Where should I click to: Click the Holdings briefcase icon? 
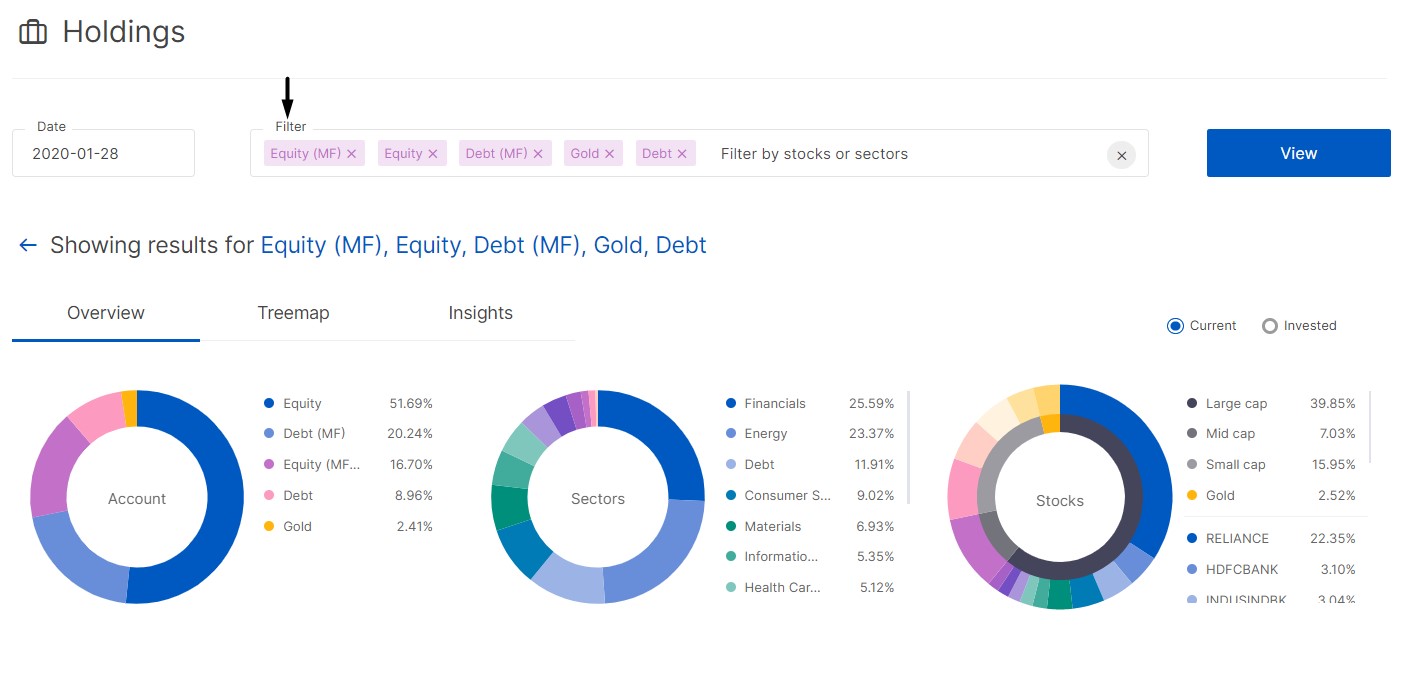(x=33, y=33)
